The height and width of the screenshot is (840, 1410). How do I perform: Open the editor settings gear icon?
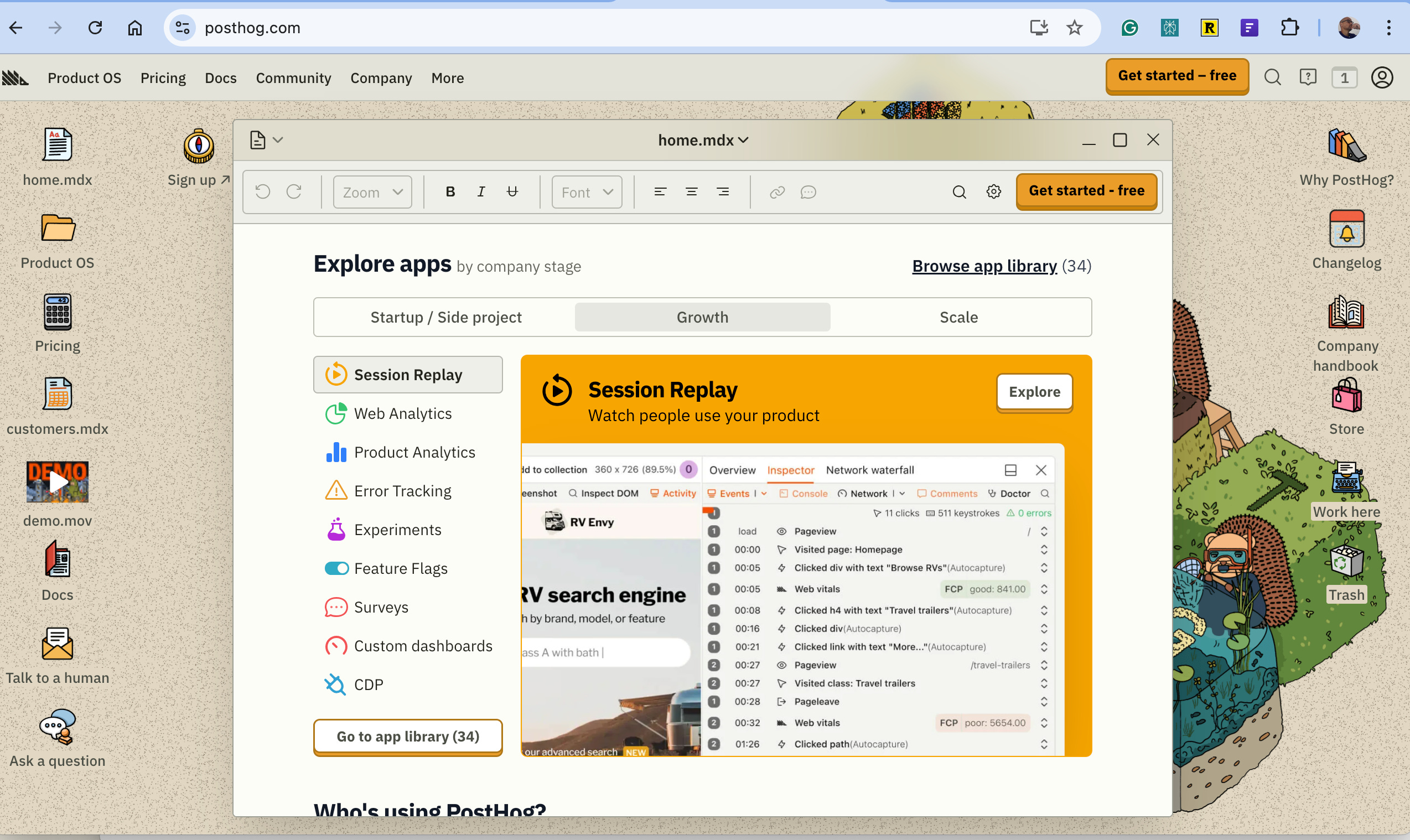(x=993, y=192)
